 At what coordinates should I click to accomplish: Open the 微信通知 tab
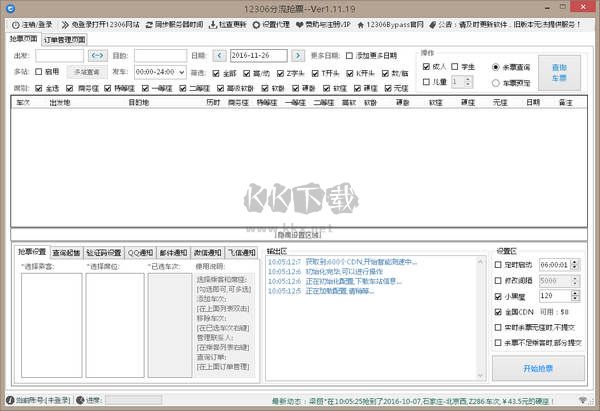tap(207, 253)
